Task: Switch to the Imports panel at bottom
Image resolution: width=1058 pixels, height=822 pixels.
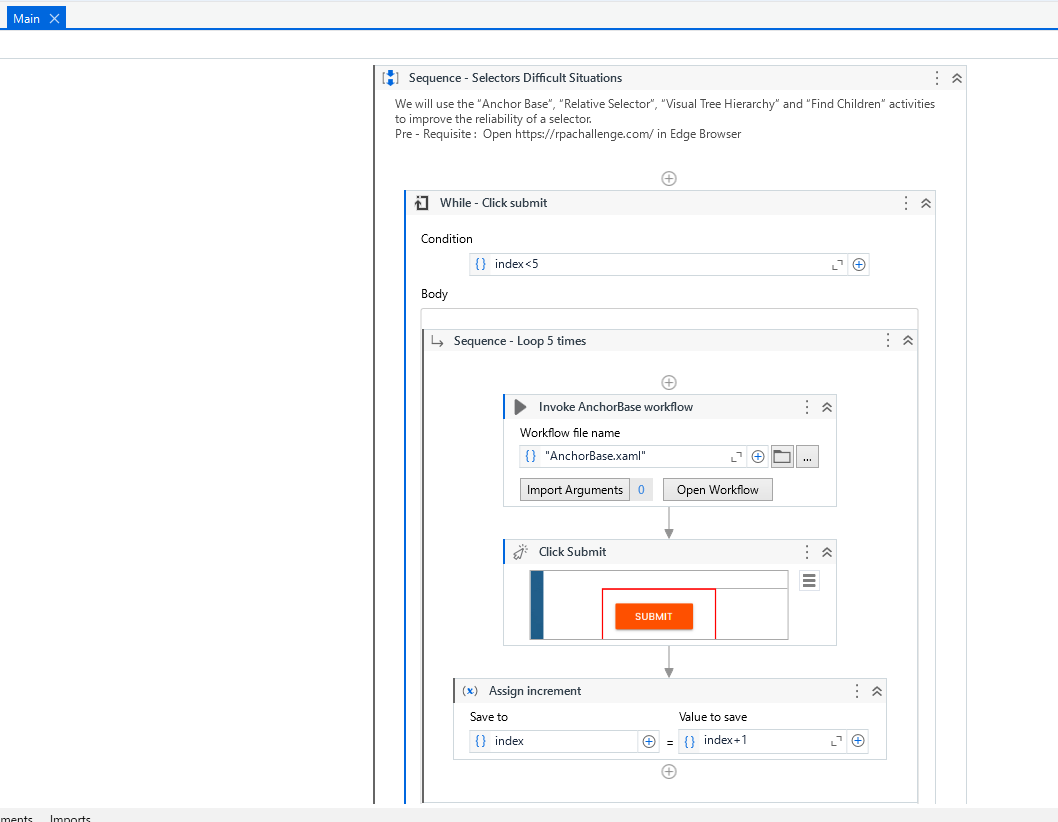Action: (69, 817)
